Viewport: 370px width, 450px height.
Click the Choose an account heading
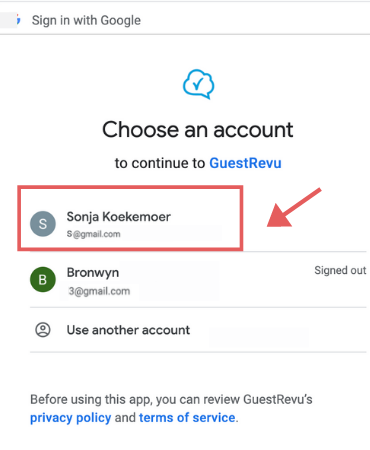[x=198, y=130]
